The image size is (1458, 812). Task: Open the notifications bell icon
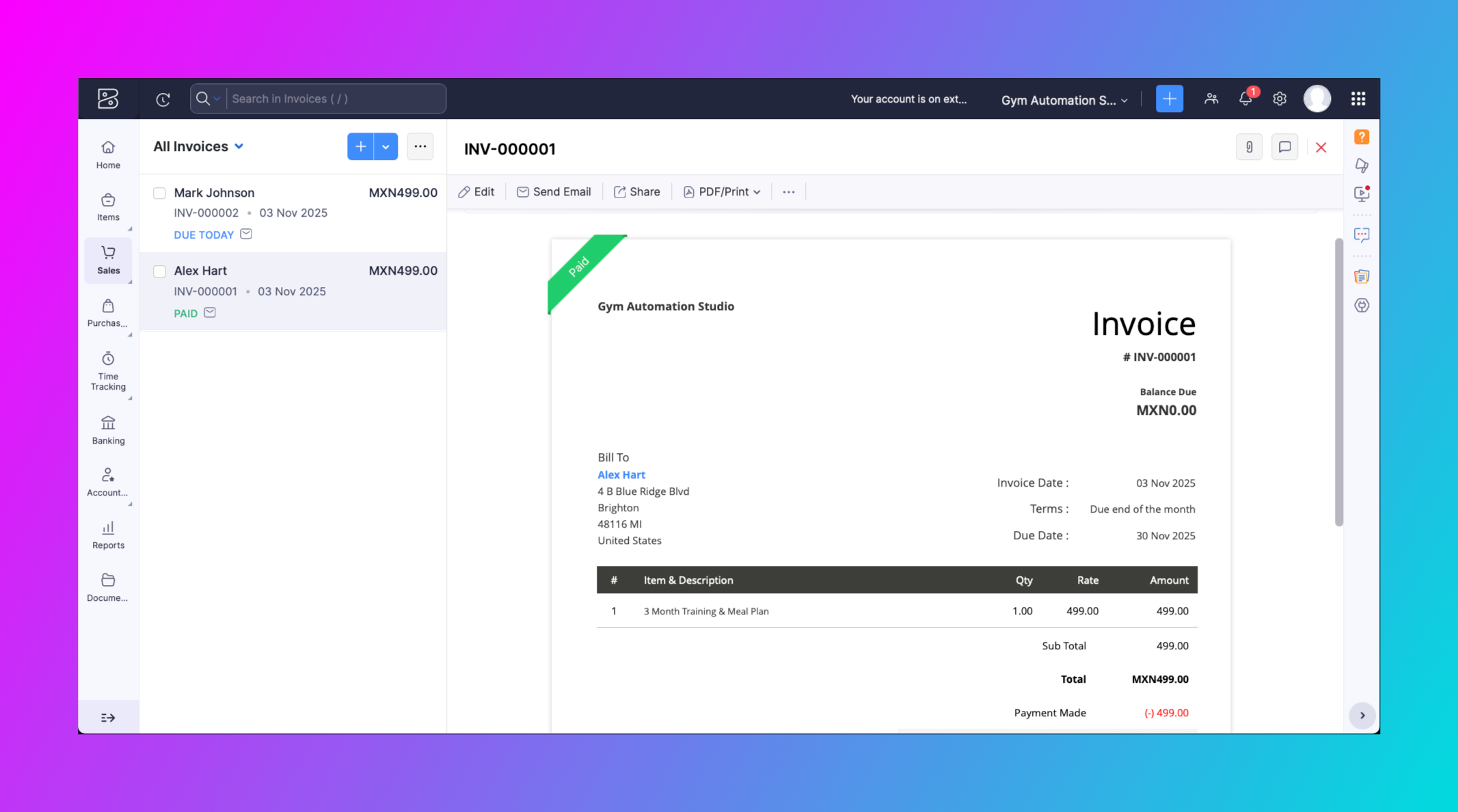click(x=1245, y=99)
